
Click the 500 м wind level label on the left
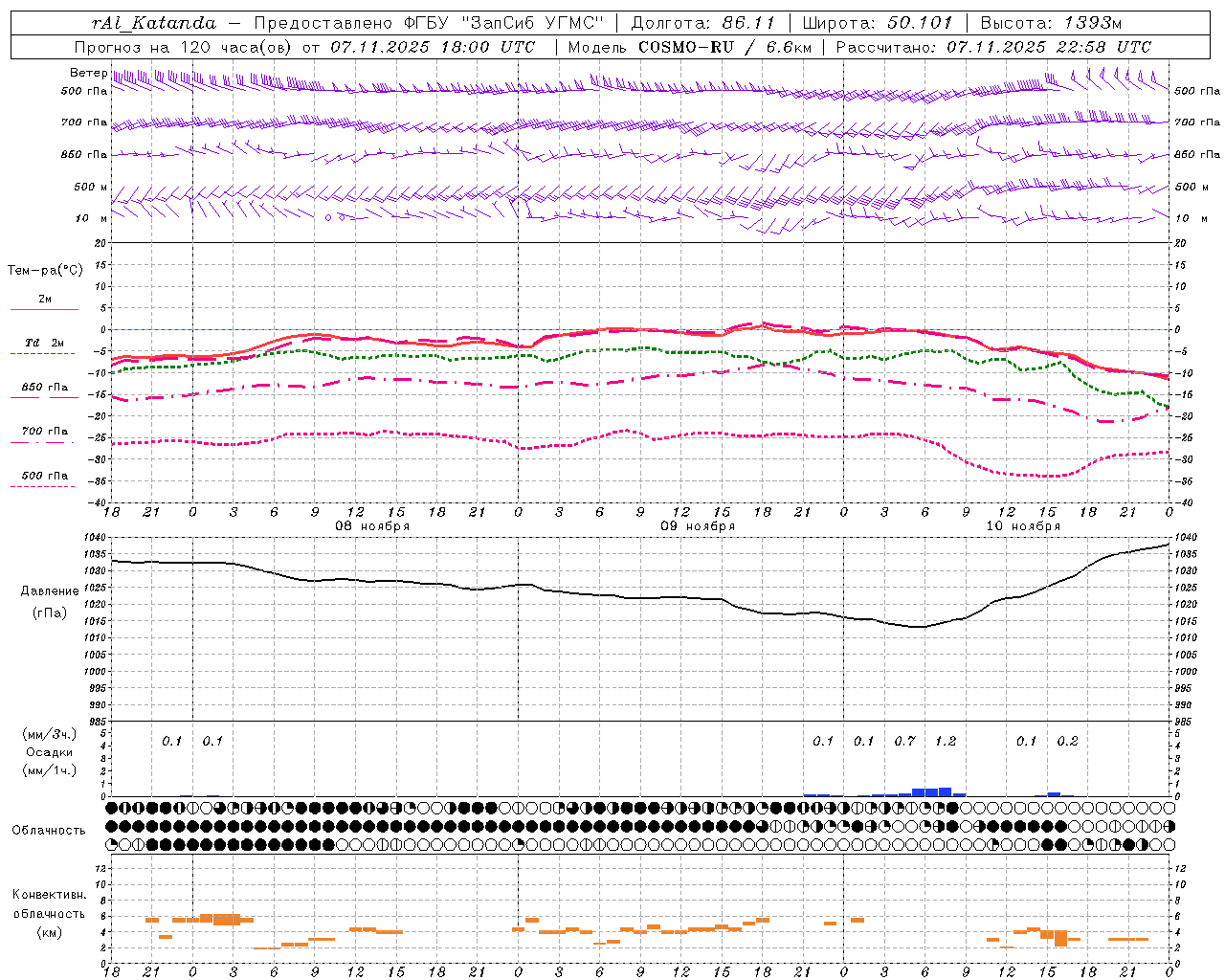point(90,187)
